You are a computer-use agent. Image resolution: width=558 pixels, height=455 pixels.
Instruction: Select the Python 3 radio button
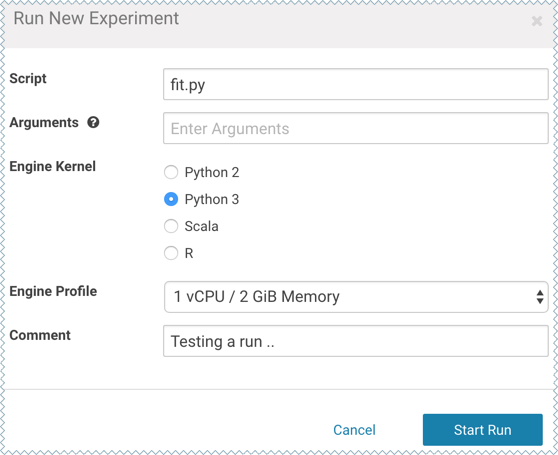point(171,199)
